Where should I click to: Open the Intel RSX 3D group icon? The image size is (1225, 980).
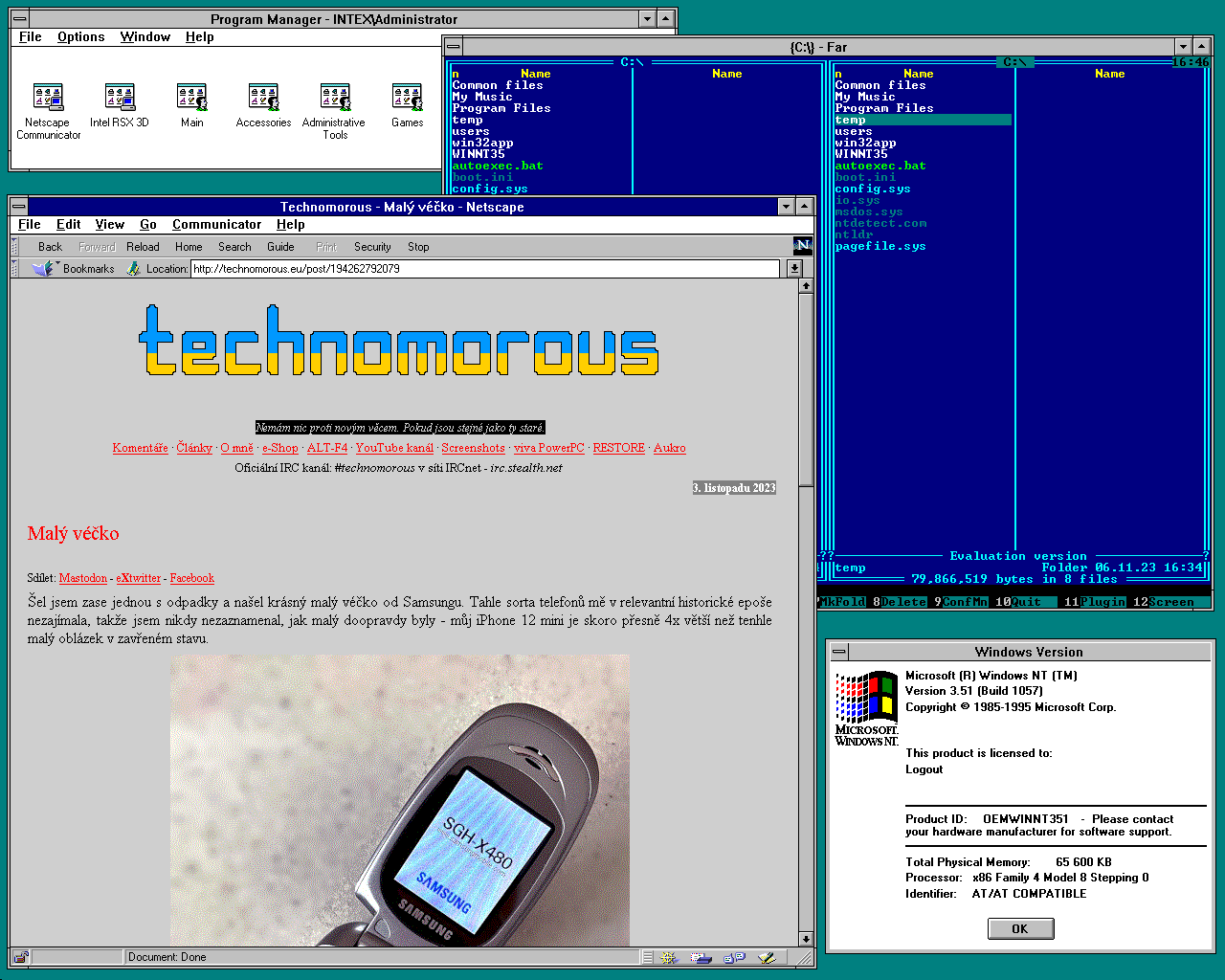coord(120,98)
